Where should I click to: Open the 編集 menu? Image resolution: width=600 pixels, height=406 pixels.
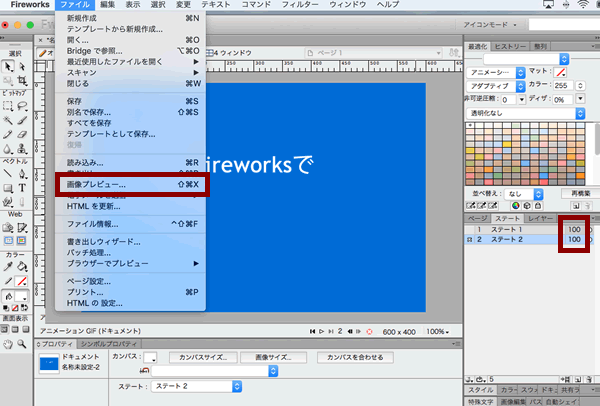pyautogui.click(x=108, y=5)
